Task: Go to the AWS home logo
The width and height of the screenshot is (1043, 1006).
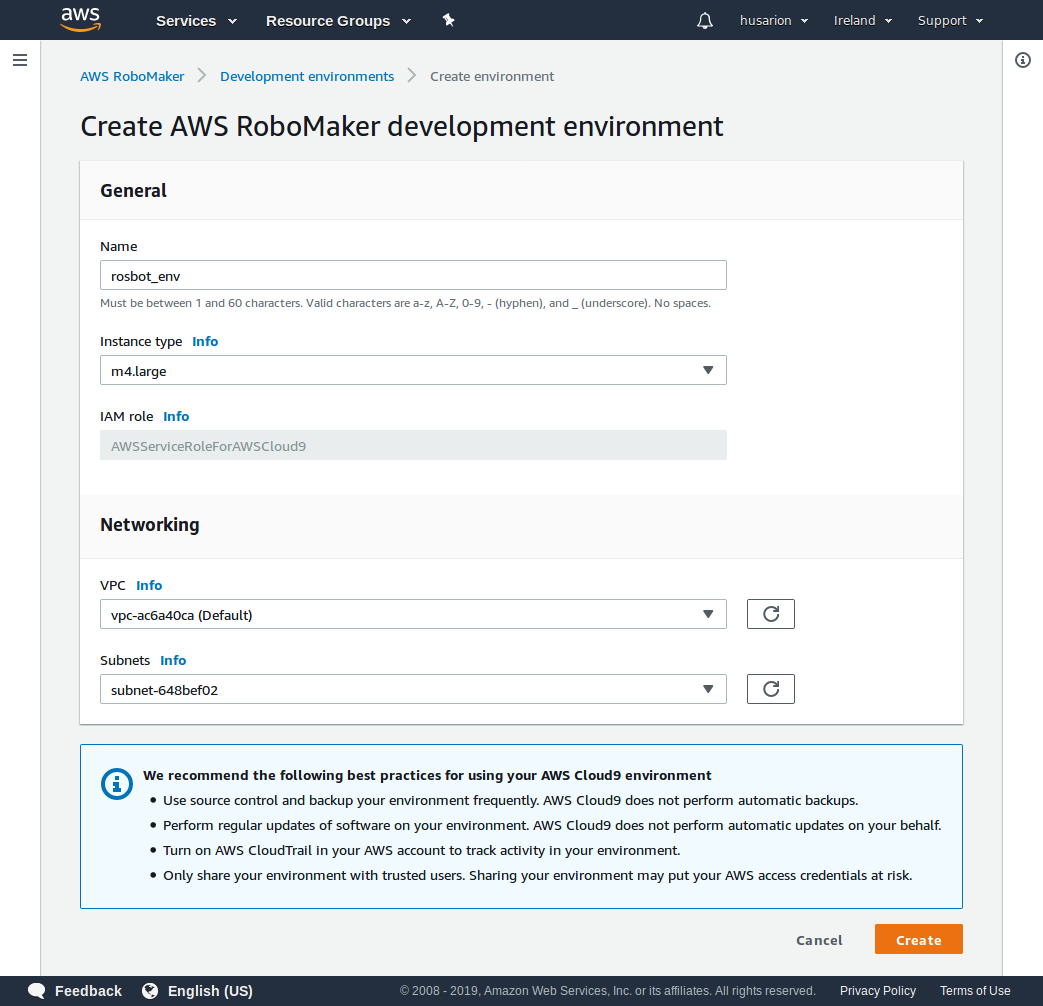Action: point(80,19)
